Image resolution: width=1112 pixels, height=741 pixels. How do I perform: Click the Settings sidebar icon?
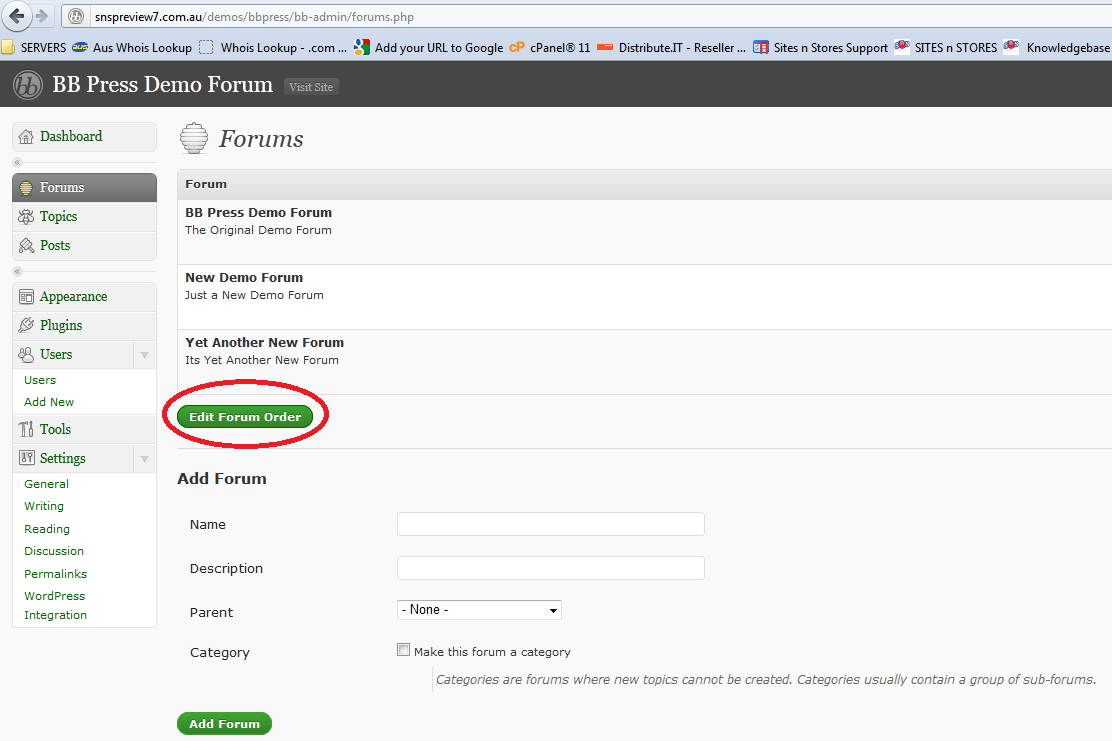tap(26, 458)
